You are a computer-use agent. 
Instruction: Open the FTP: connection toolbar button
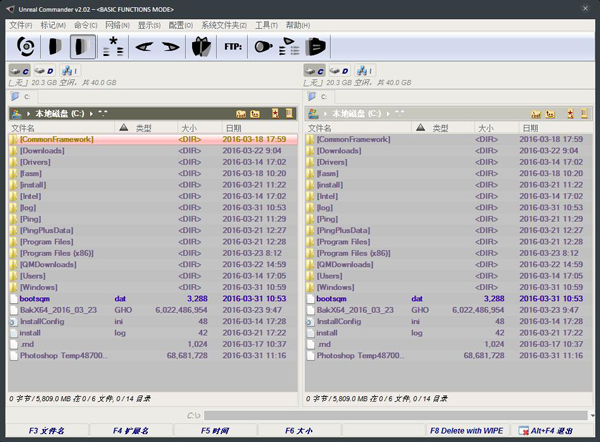[x=233, y=47]
